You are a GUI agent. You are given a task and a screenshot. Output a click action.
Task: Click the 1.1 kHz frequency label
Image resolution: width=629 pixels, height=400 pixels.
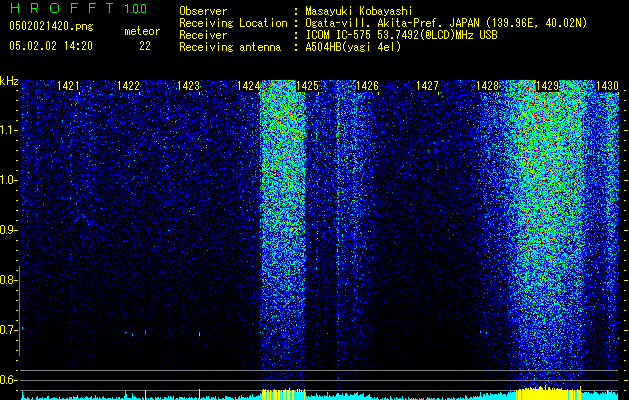7,130
